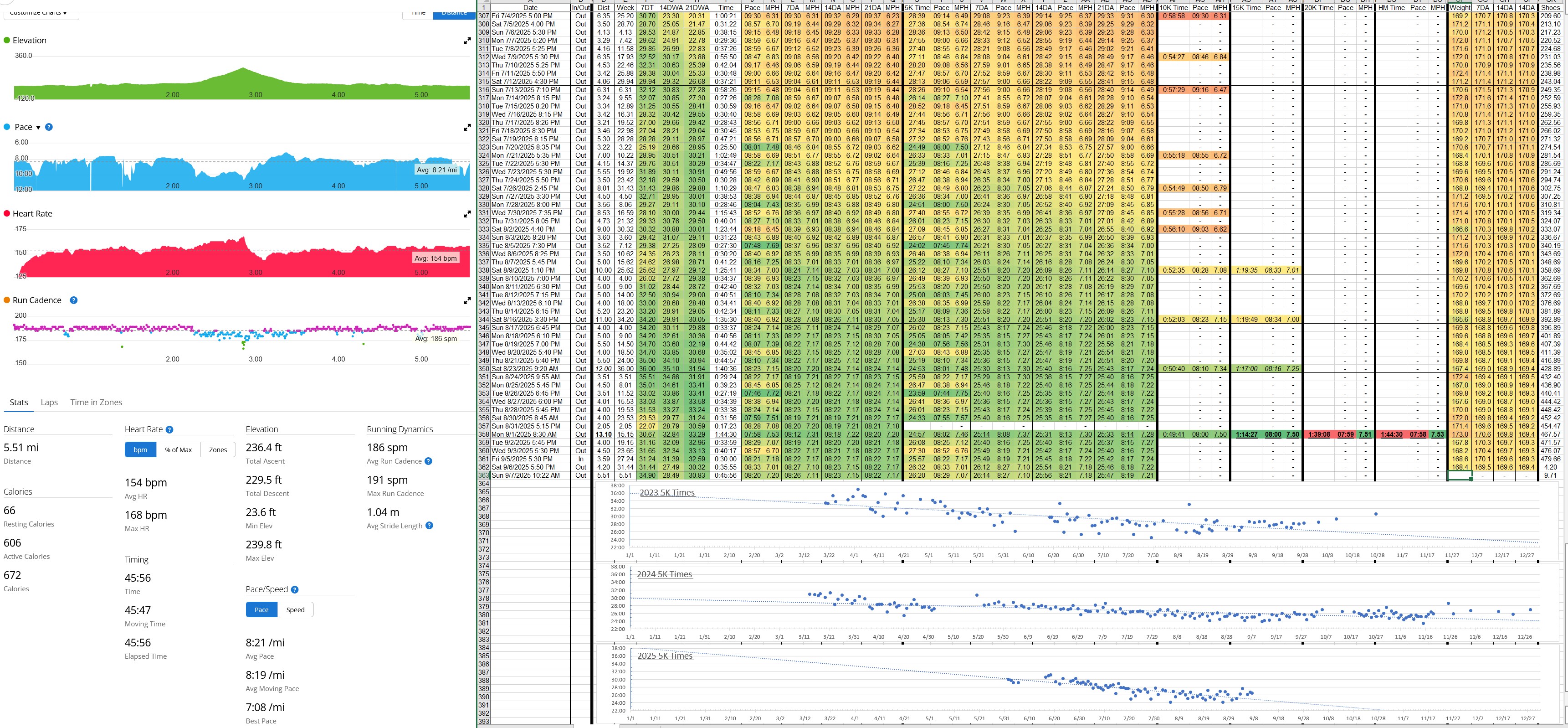1568x728 pixels.
Task: Select the Weight column header cell
Action: [x=1460, y=8]
